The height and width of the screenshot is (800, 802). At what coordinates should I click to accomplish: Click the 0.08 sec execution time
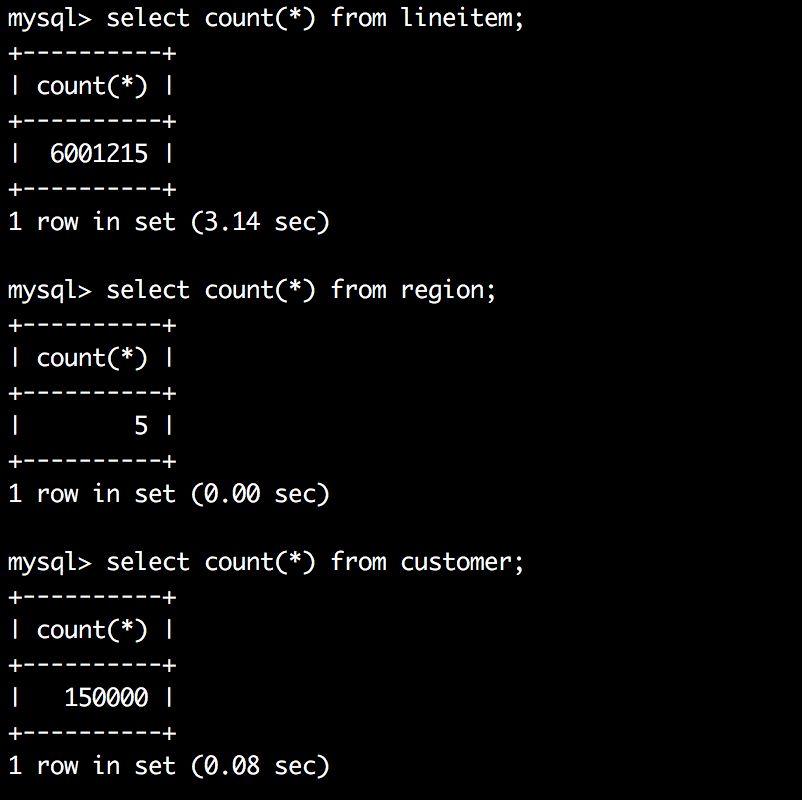pos(260,766)
